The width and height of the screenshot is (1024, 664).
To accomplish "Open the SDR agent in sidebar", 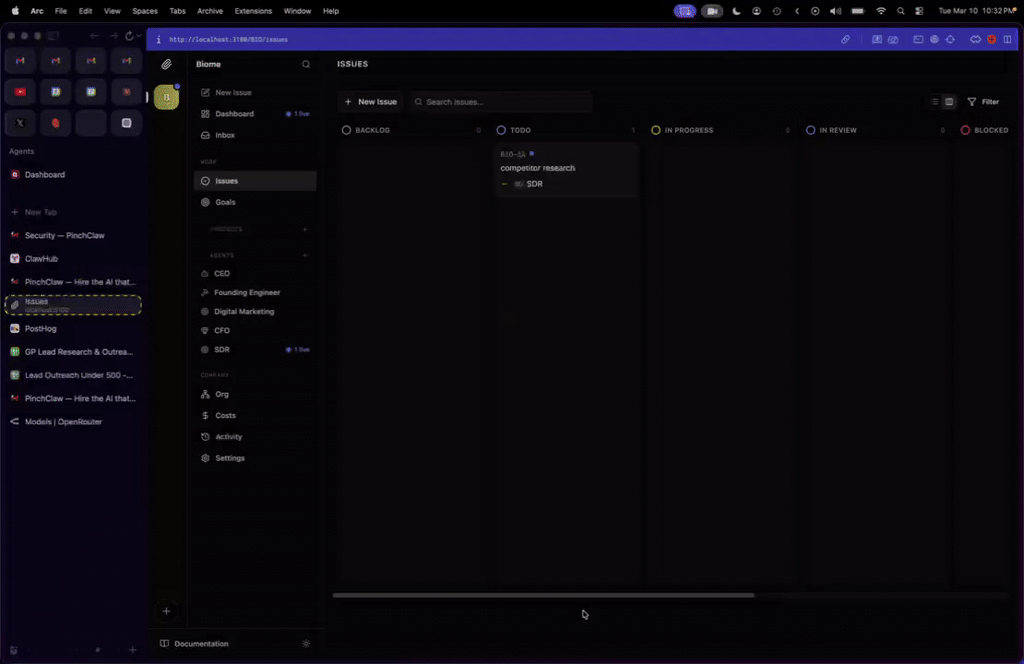I will [255, 349].
